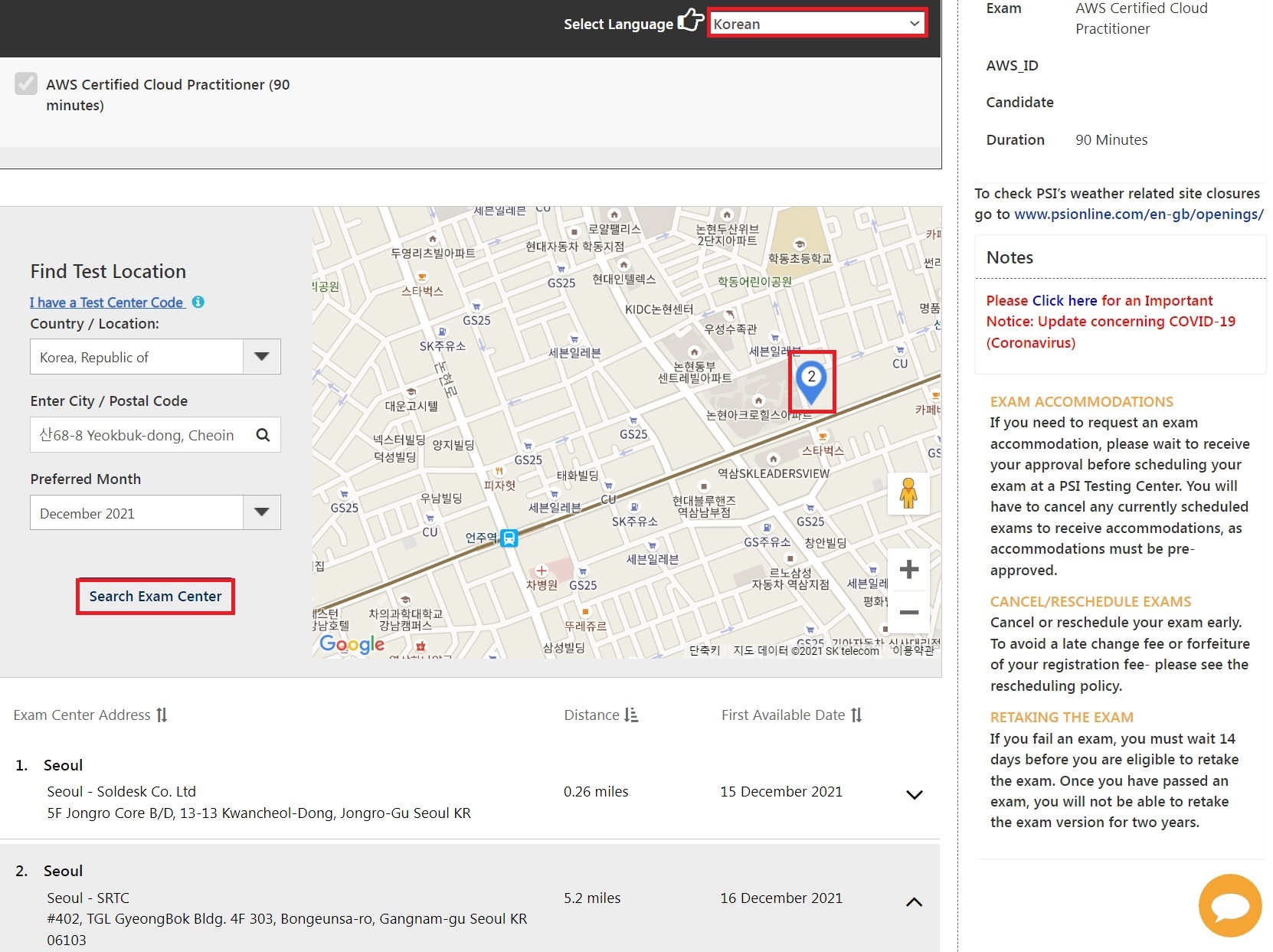Image resolution: width=1273 pixels, height=952 pixels.
Task: Click the EXAM ACCOMMODATIONS heading
Action: pyautogui.click(x=1082, y=402)
